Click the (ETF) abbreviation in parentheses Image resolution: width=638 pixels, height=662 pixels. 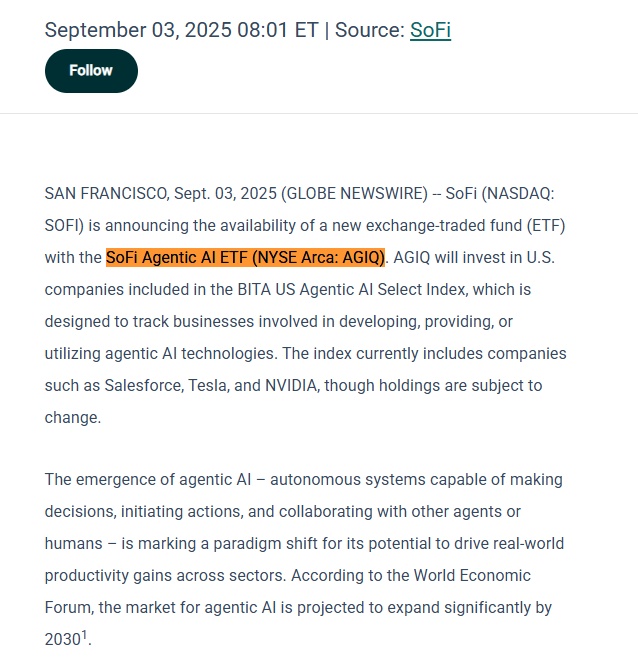coord(546,225)
